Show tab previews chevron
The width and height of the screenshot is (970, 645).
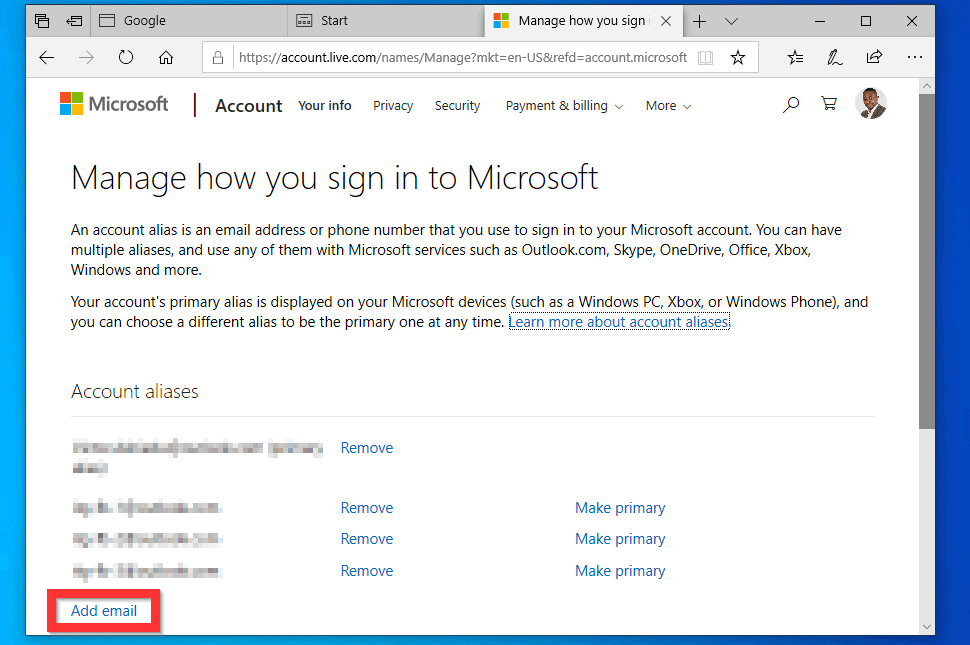[x=731, y=21]
